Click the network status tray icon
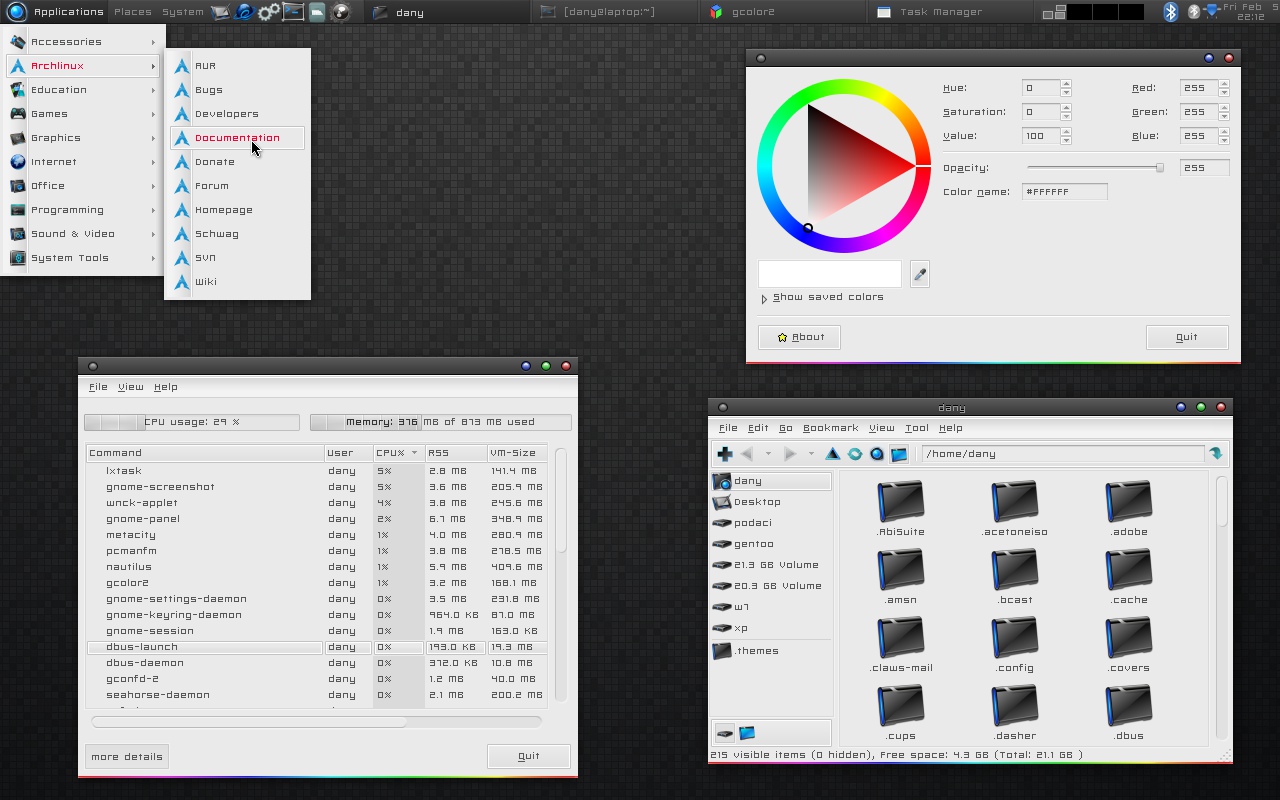This screenshot has height=800, width=1280. coord(1212,11)
